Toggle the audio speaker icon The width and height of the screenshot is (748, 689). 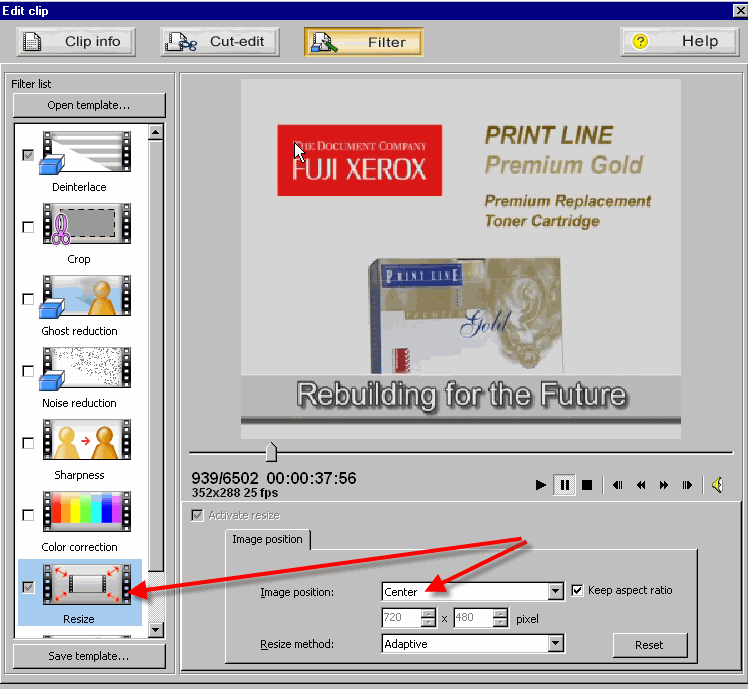click(x=717, y=485)
